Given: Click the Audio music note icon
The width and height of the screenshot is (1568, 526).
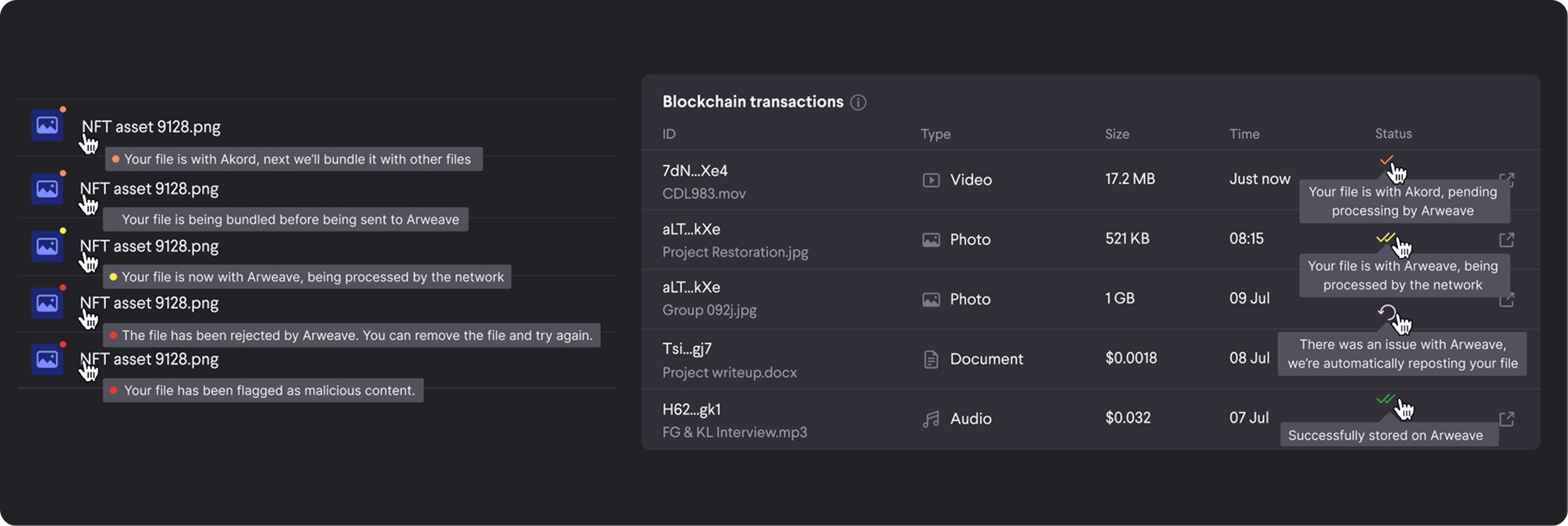Looking at the screenshot, I should point(931,419).
